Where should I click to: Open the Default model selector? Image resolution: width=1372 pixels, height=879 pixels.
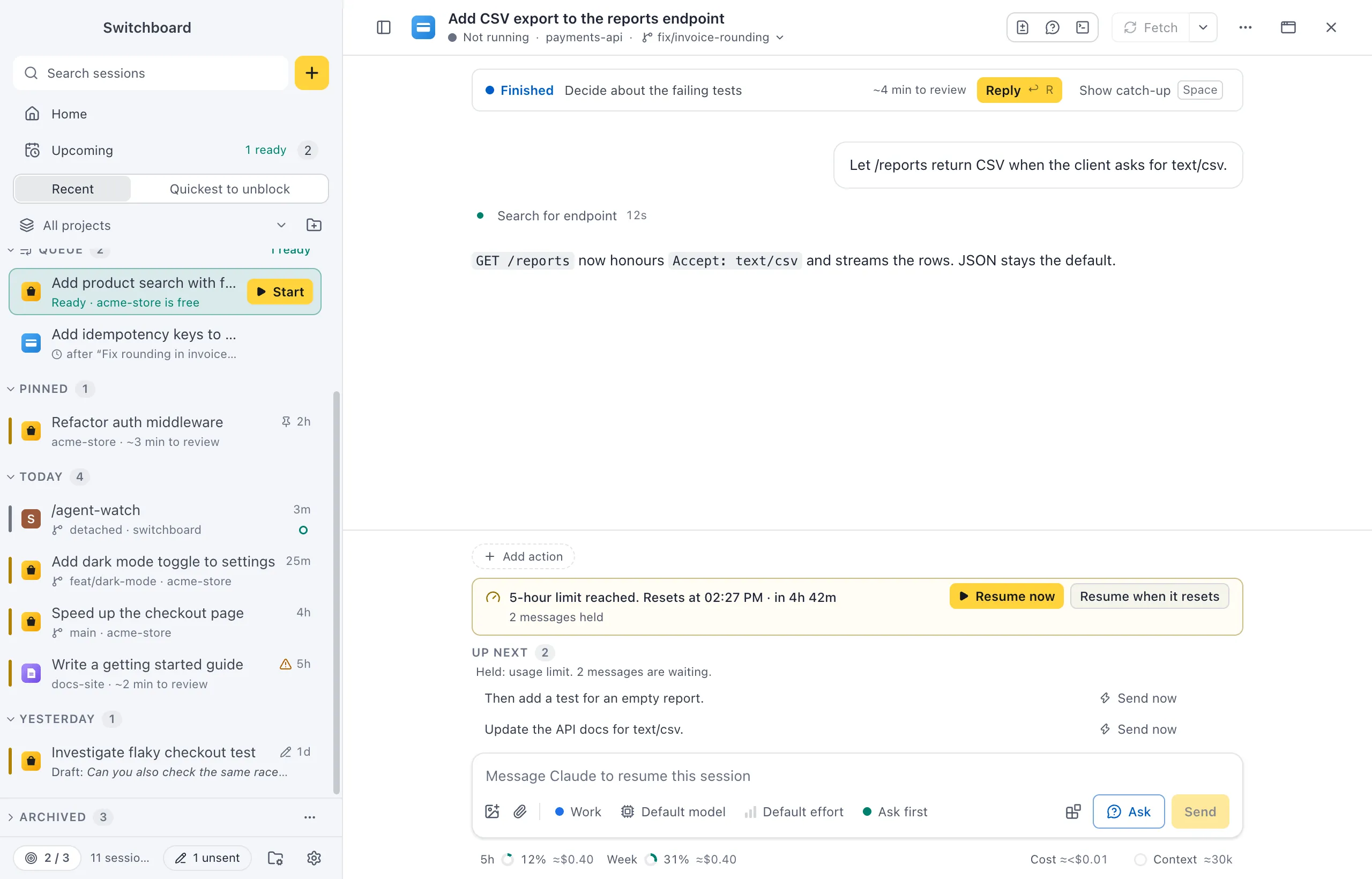click(x=674, y=811)
